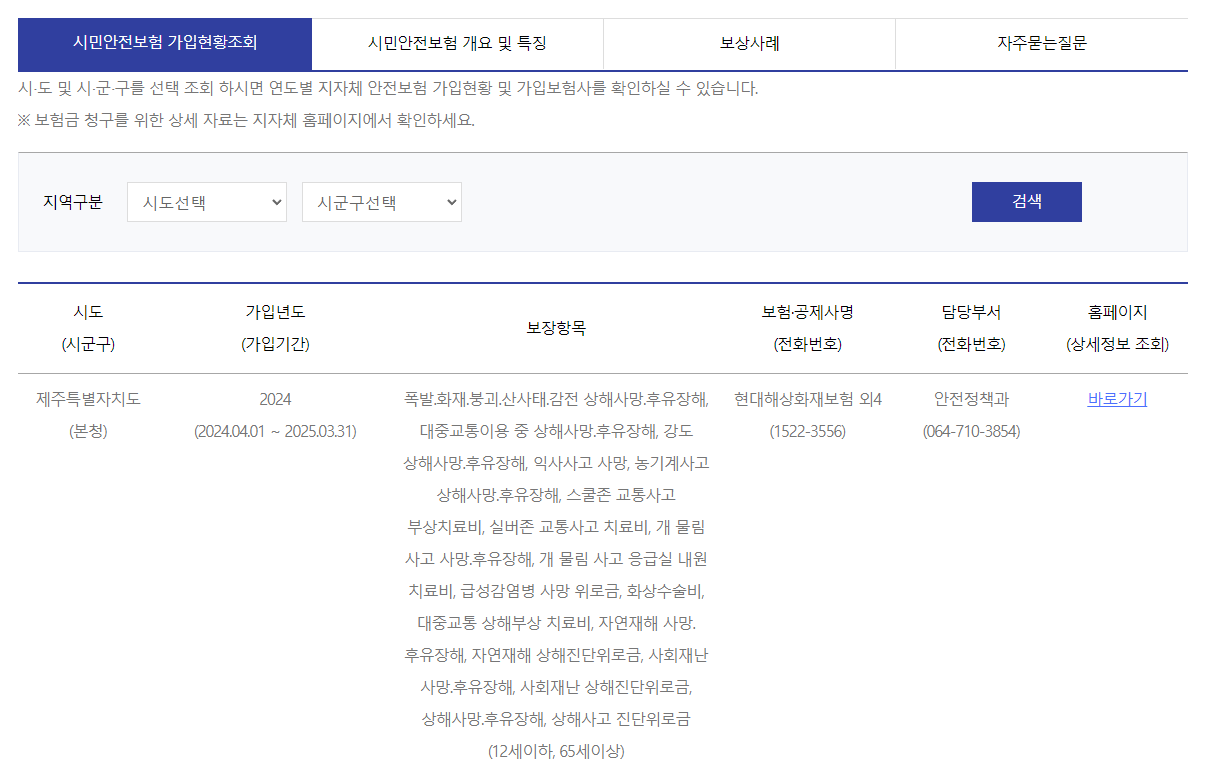Click the 검색 button
1210x770 pixels.
click(1027, 202)
